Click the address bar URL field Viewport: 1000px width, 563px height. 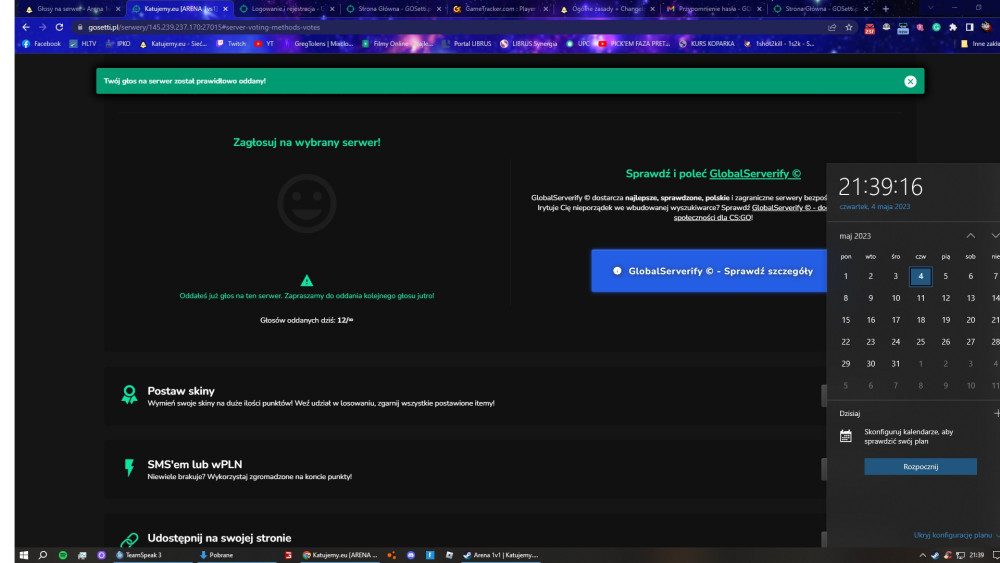446,27
